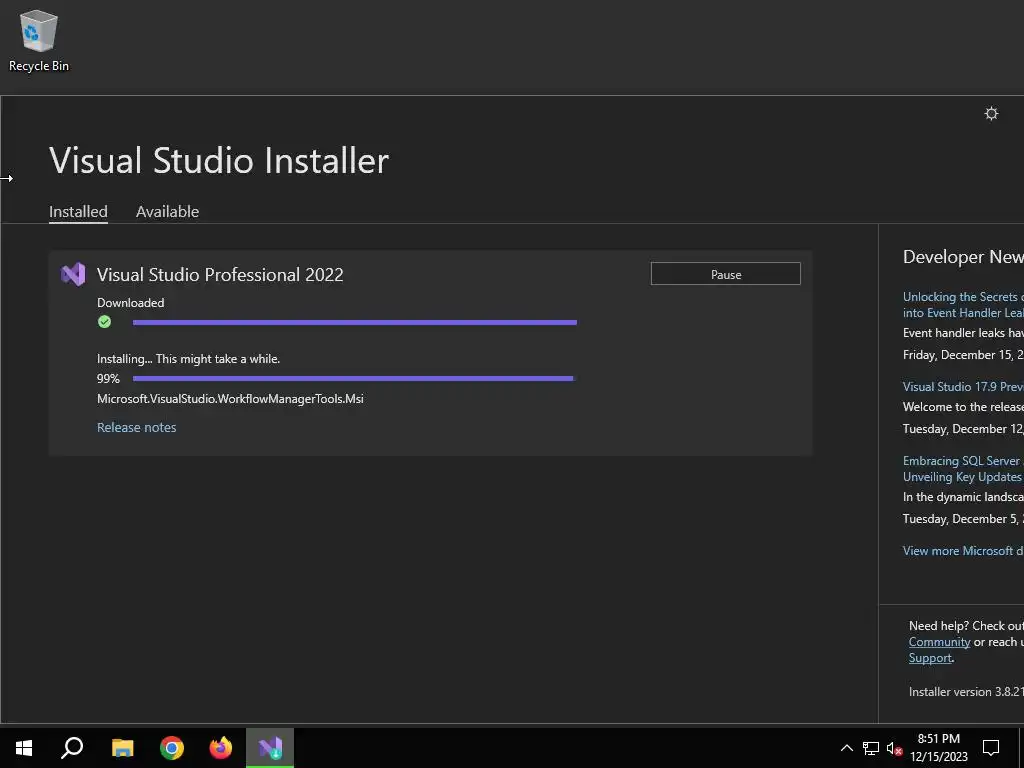The width and height of the screenshot is (1024, 768).
Task: Open Embracing SQL Server news article
Action: tap(963, 468)
